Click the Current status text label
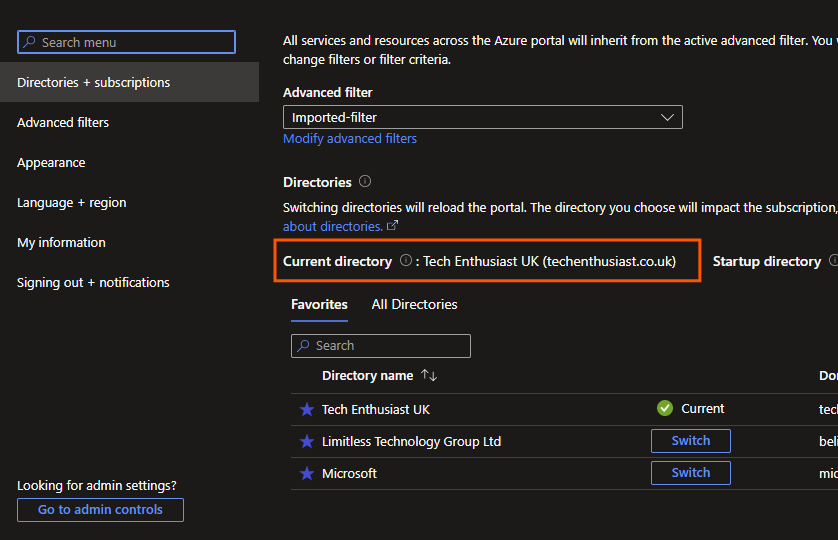This screenshot has height=540, width=838. [702, 408]
